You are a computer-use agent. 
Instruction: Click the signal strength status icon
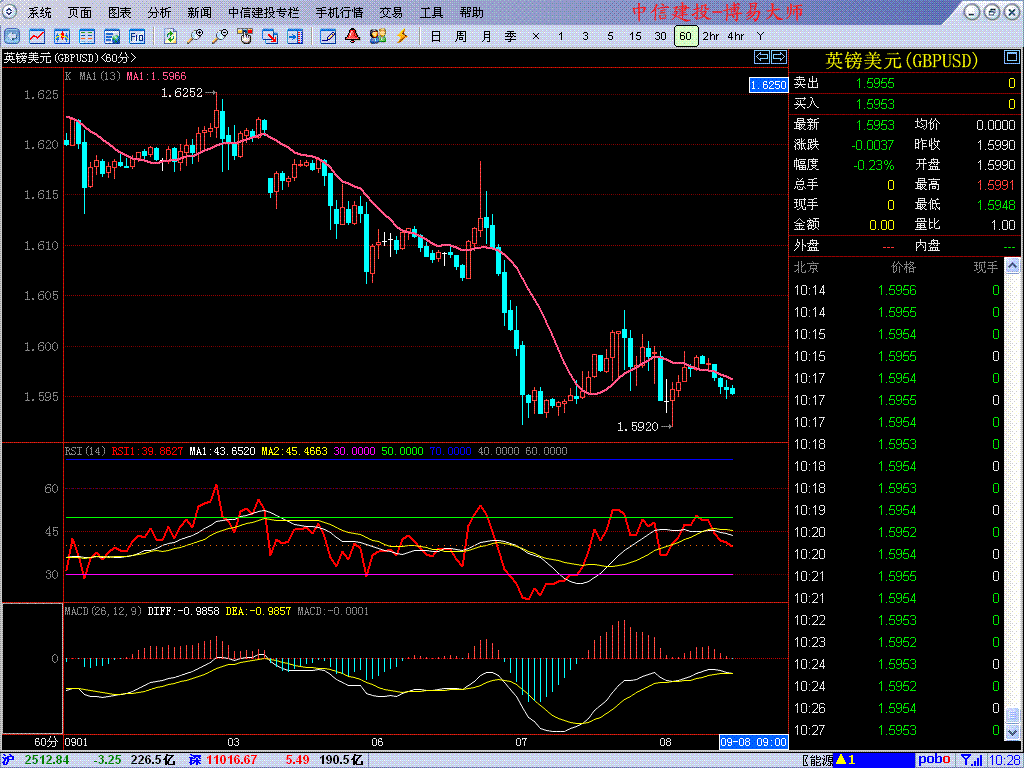(968, 760)
